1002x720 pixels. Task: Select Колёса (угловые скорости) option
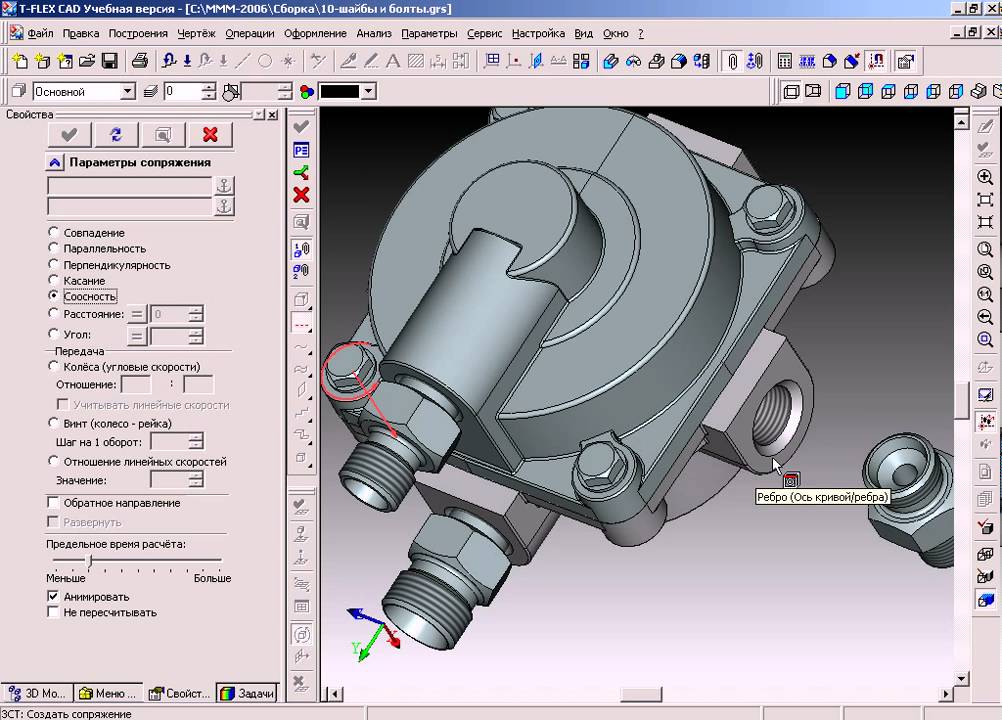[x=54, y=366]
